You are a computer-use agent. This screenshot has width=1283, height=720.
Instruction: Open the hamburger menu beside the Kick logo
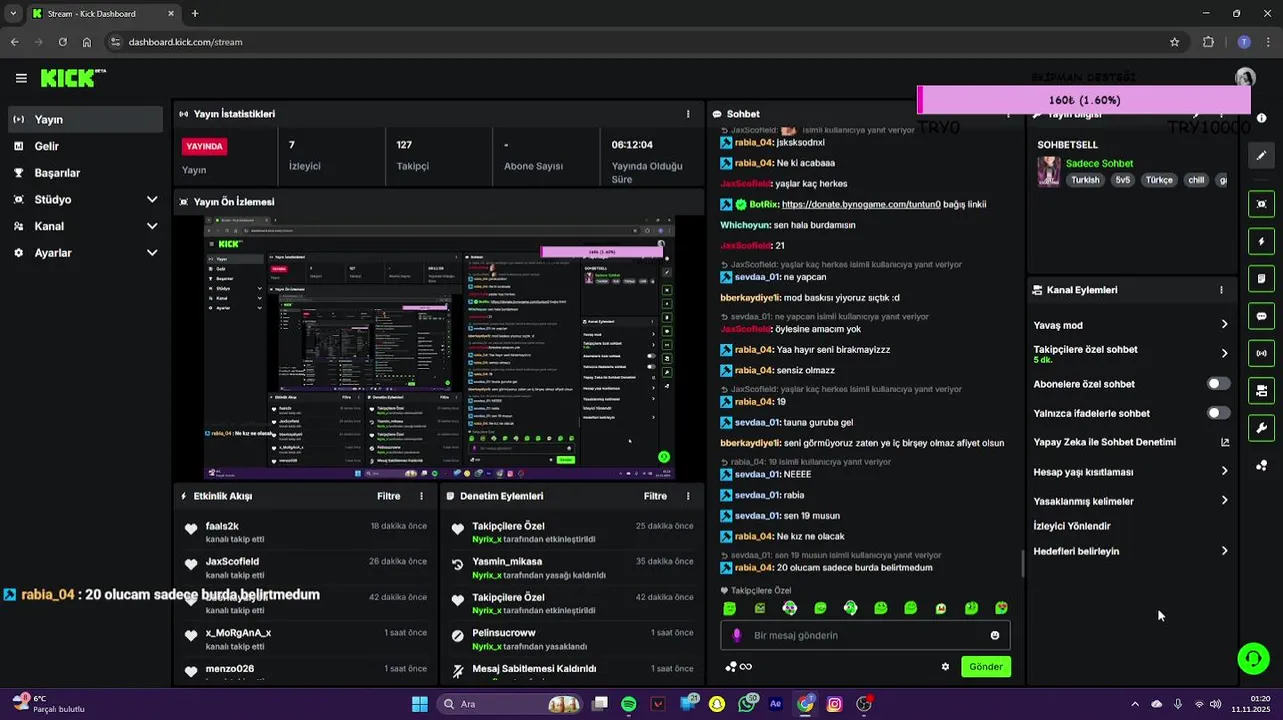21,78
